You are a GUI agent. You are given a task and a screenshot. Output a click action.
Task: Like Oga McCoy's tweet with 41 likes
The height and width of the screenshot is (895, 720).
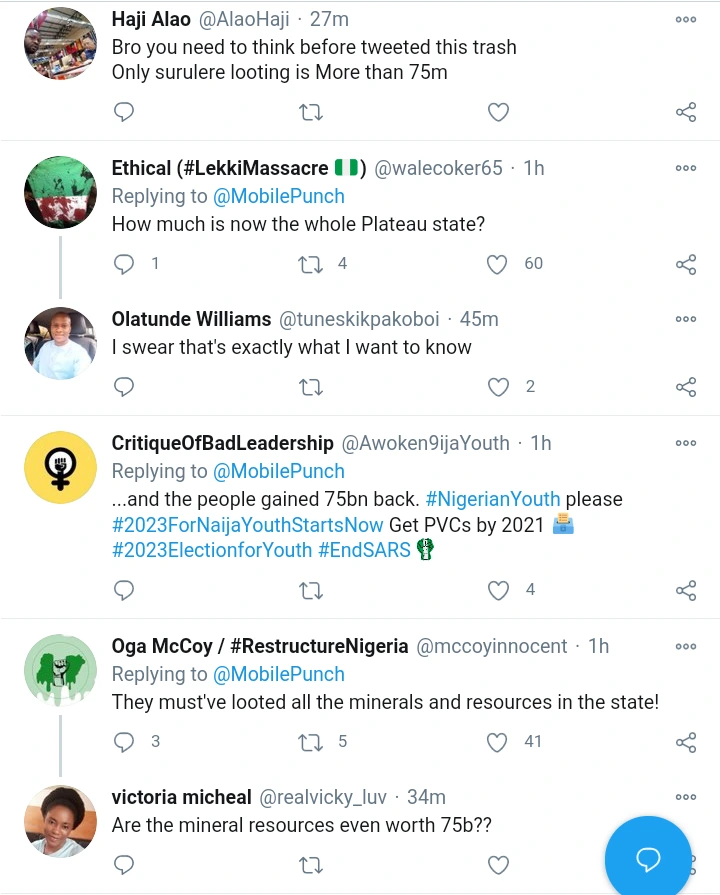point(498,742)
